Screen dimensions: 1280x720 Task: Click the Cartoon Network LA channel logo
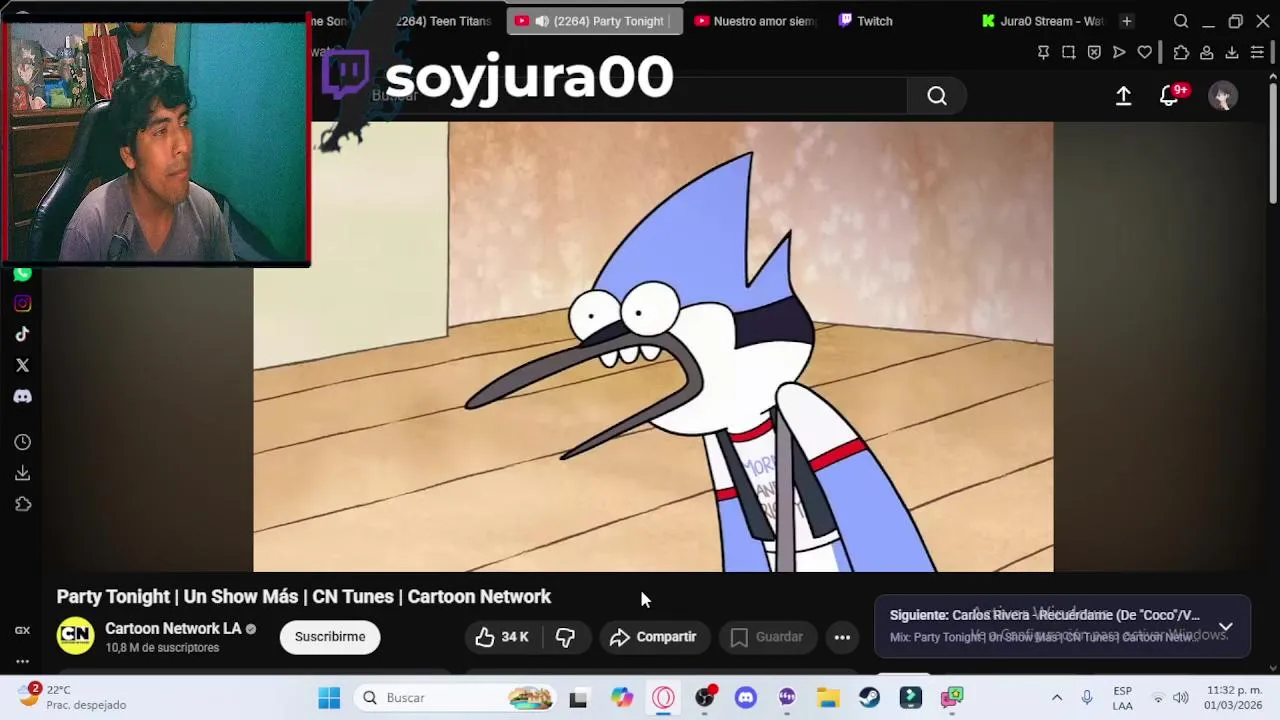coord(75,636)
